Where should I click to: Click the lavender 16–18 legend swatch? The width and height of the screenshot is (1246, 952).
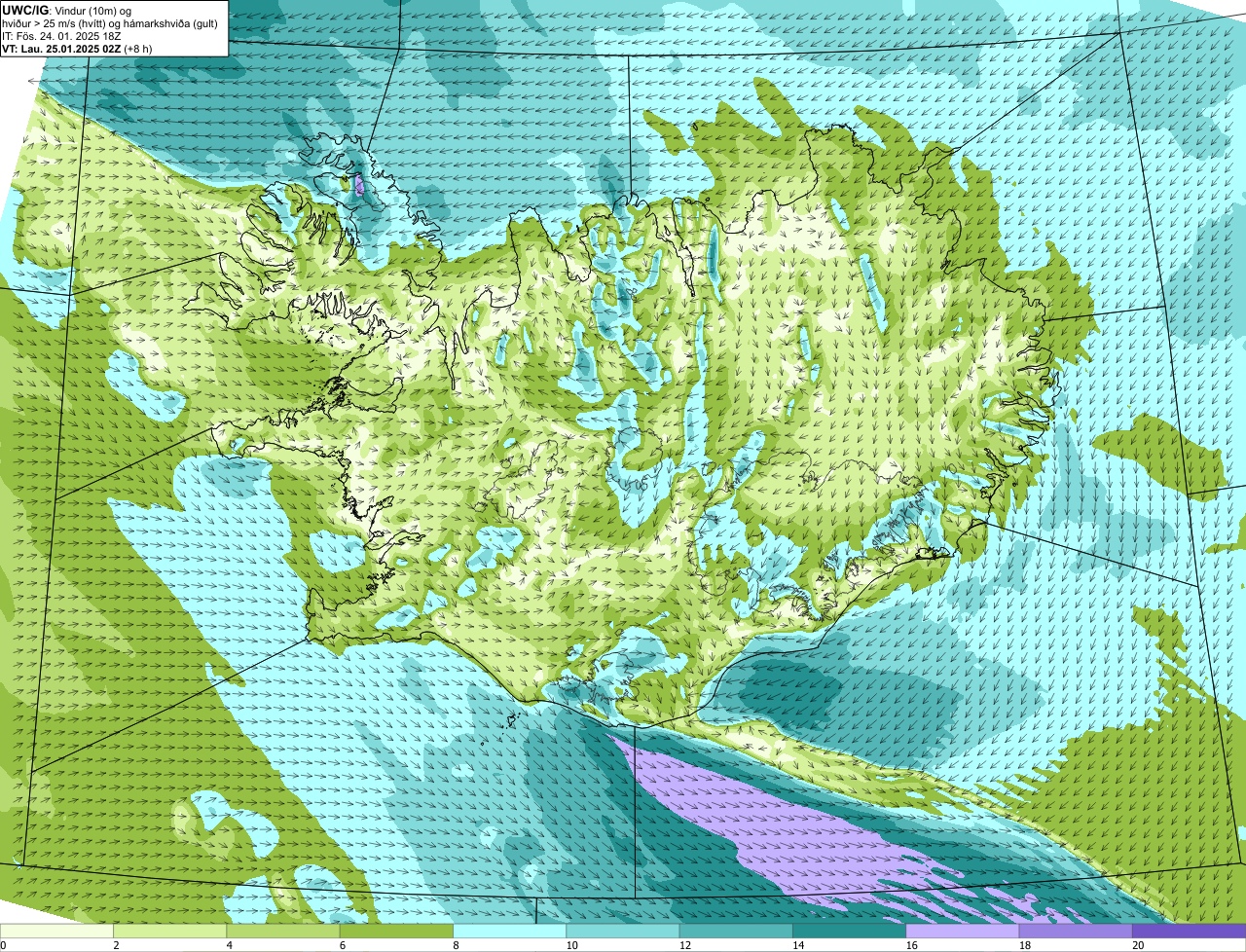964,931
